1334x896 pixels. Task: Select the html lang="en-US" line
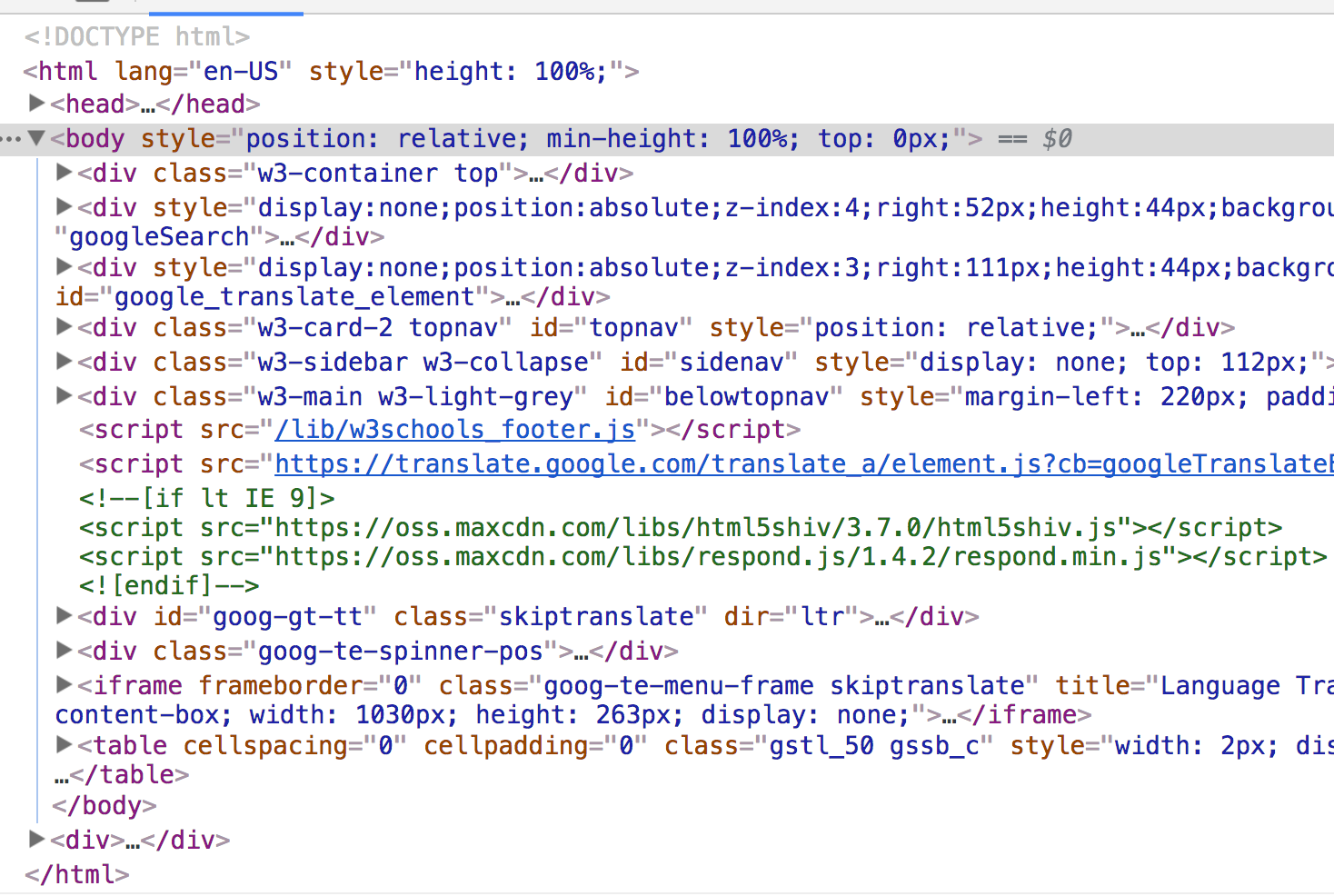332,71
